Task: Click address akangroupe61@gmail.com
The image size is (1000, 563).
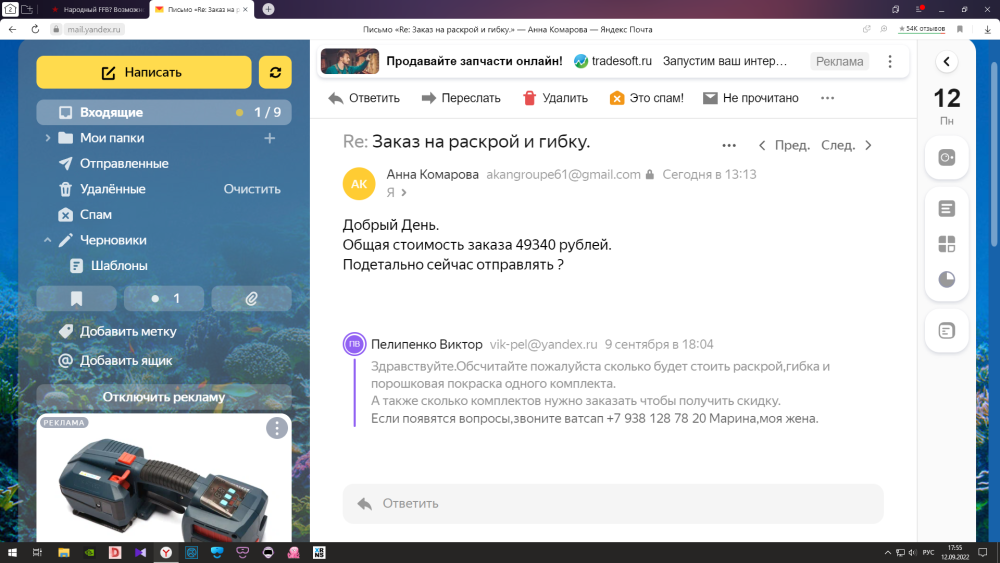Action: pyautogui.click(x=563, y=174)
